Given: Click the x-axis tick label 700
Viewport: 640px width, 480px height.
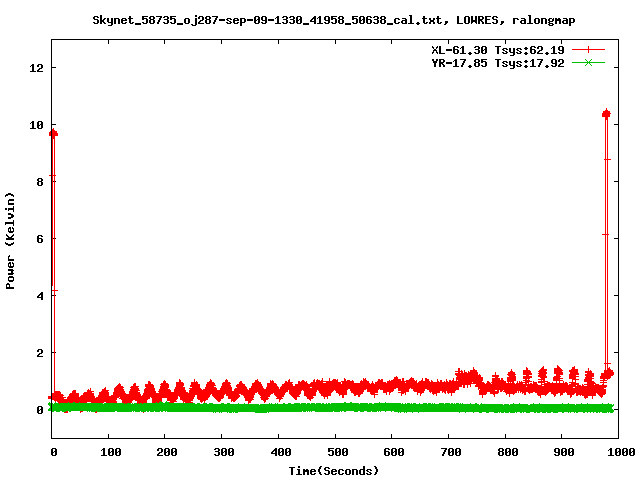Looking at the screenshot, I should (x=451, y=452).
